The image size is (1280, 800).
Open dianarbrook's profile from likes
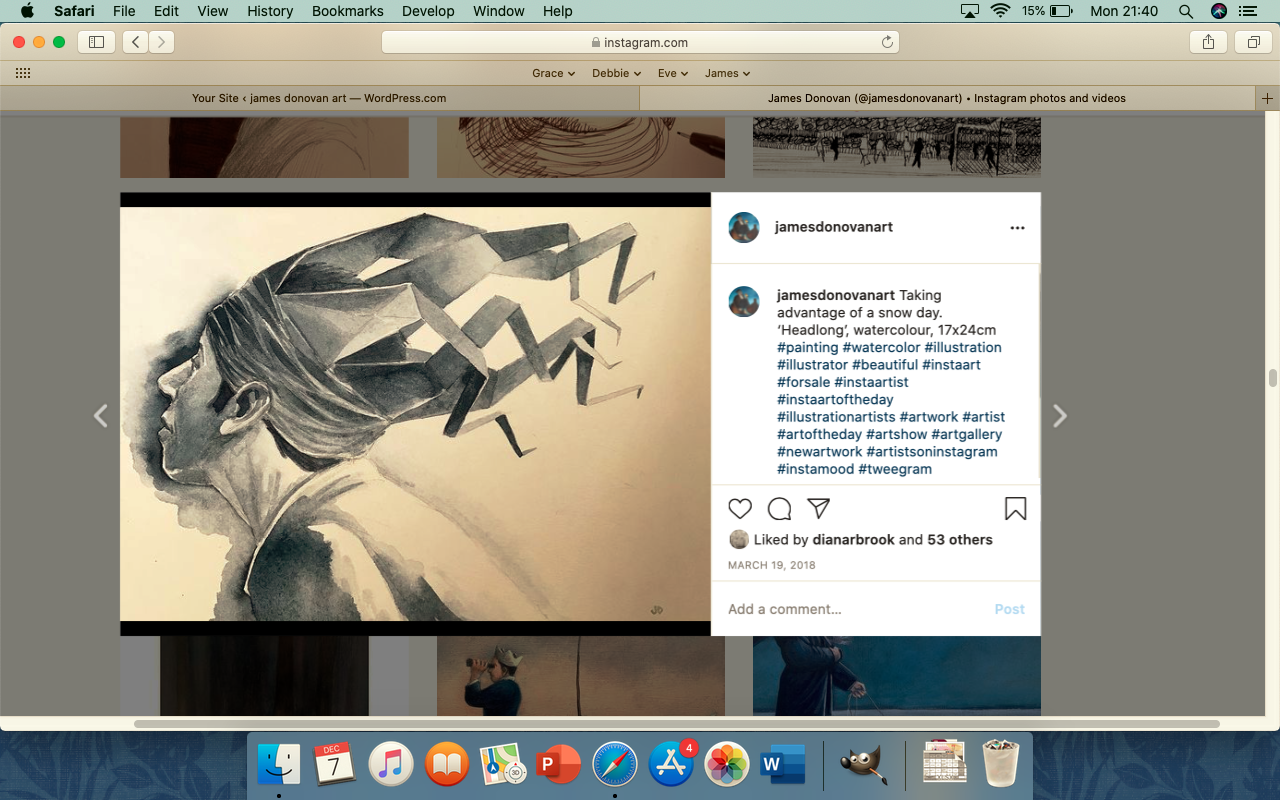click(853, 540)
